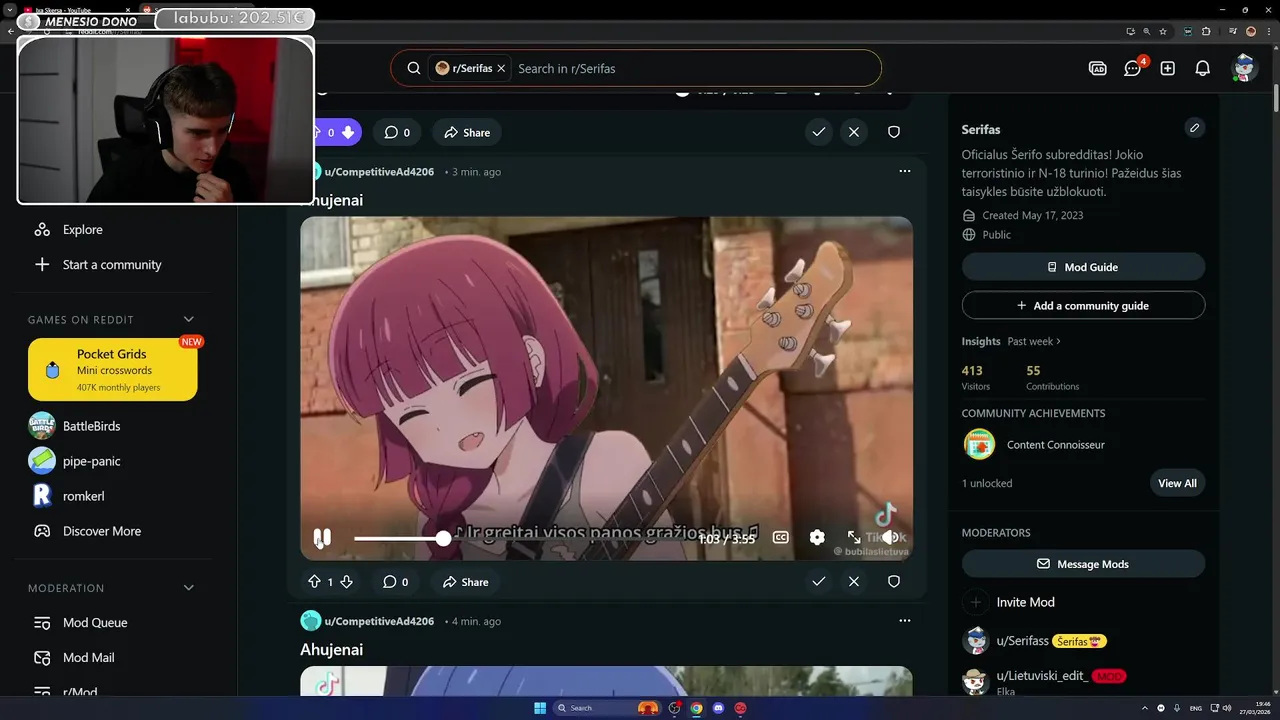Open shield mod actions below the video
The width and height of the screenshot is (1280, 720).
click(894, 582)
